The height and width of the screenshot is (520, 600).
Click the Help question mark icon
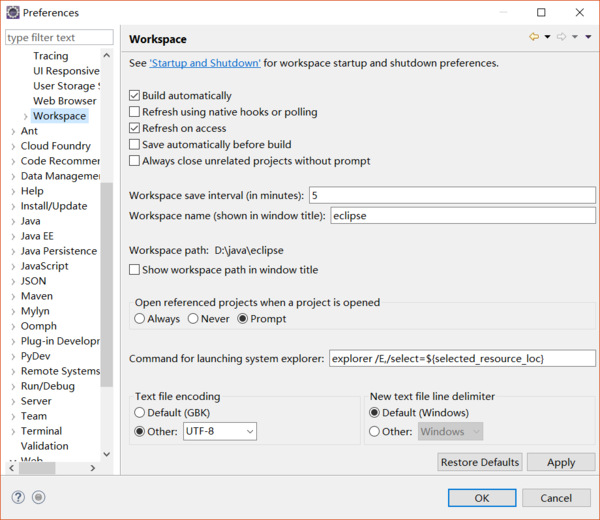point(18,497)
